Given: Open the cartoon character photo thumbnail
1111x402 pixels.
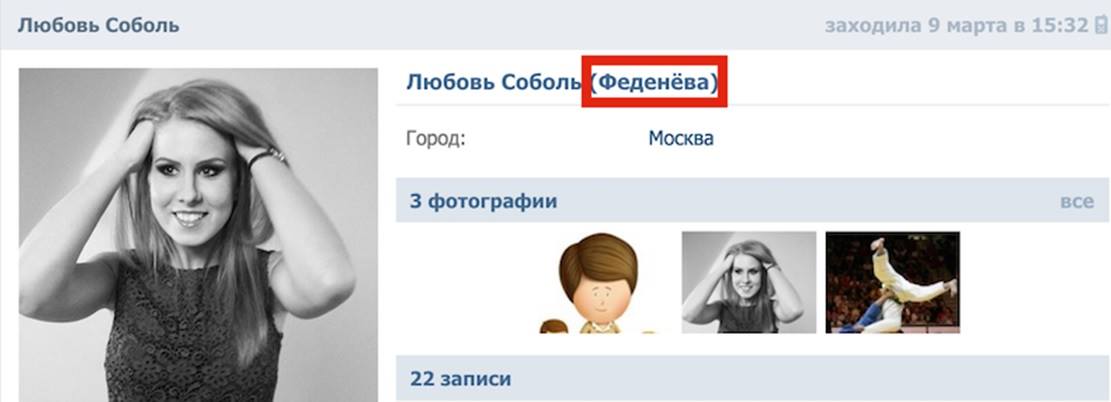Looking at the screenshot, I should pyautogui.click(x=598, y=282).
